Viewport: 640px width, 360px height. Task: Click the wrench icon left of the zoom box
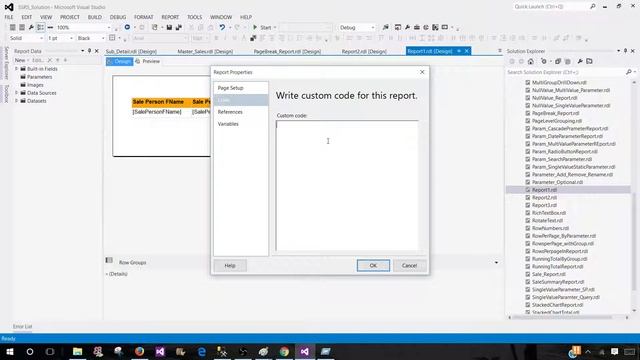coord(31,27)
